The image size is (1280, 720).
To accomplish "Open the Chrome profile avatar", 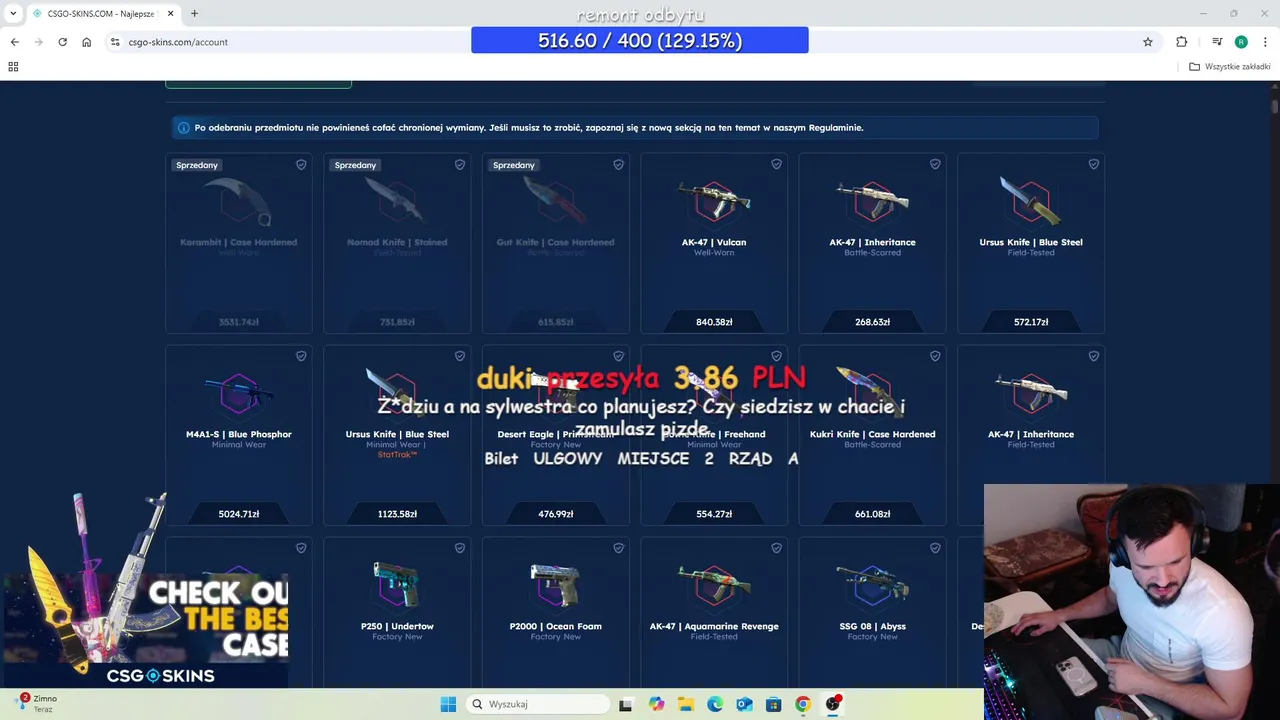I will click(1241, 42).
